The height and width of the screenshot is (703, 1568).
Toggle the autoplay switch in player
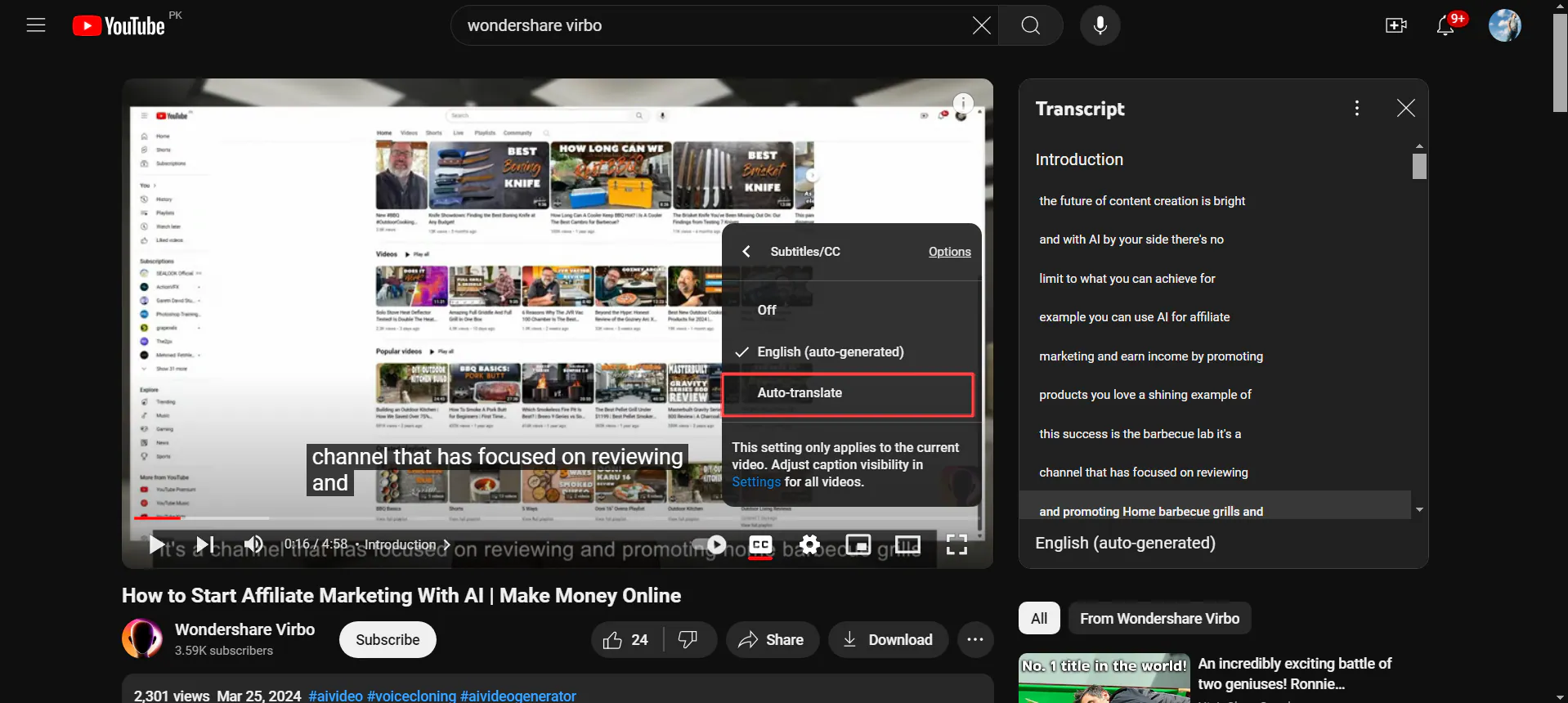coord(709,544)
